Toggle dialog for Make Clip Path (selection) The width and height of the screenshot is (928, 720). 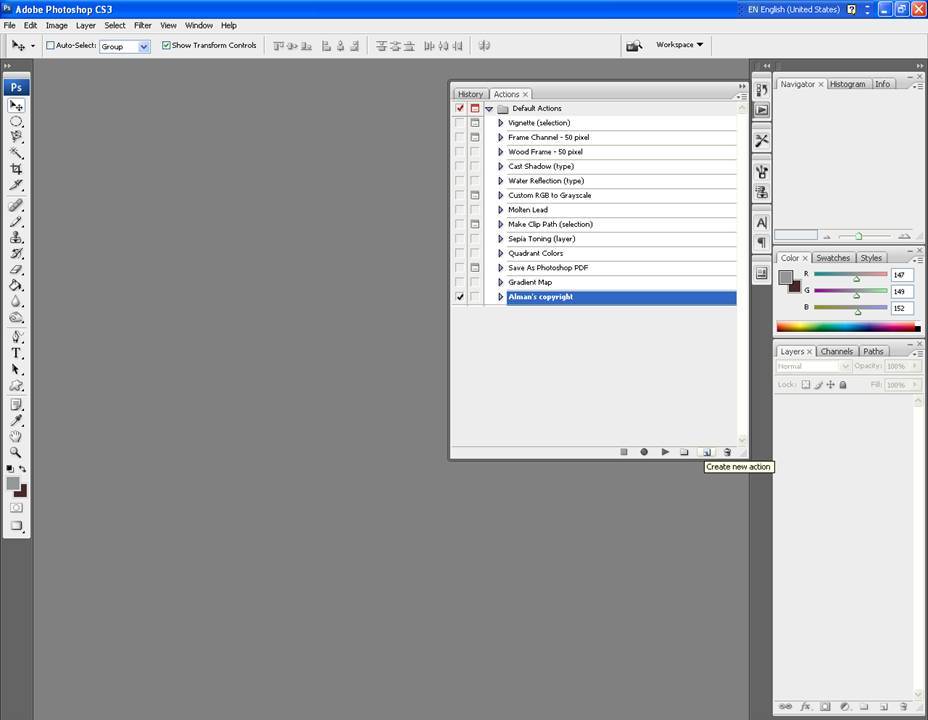pyautogui.click(x=475, y=224)
